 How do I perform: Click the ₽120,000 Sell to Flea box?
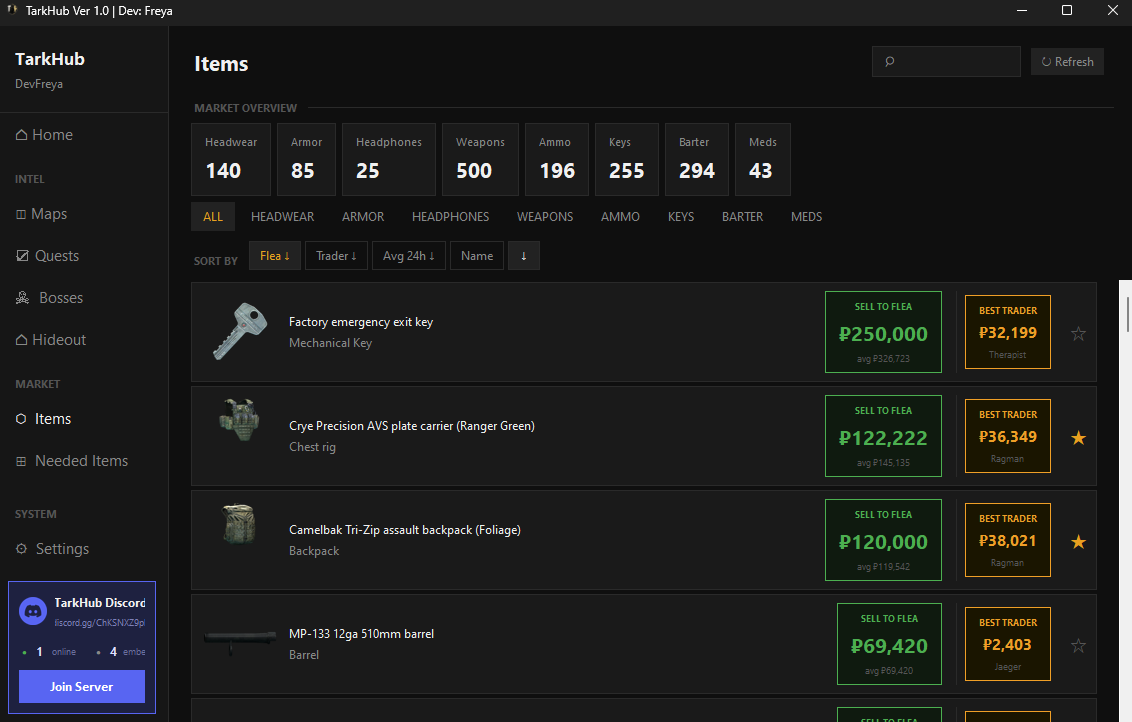click(883, 540)
